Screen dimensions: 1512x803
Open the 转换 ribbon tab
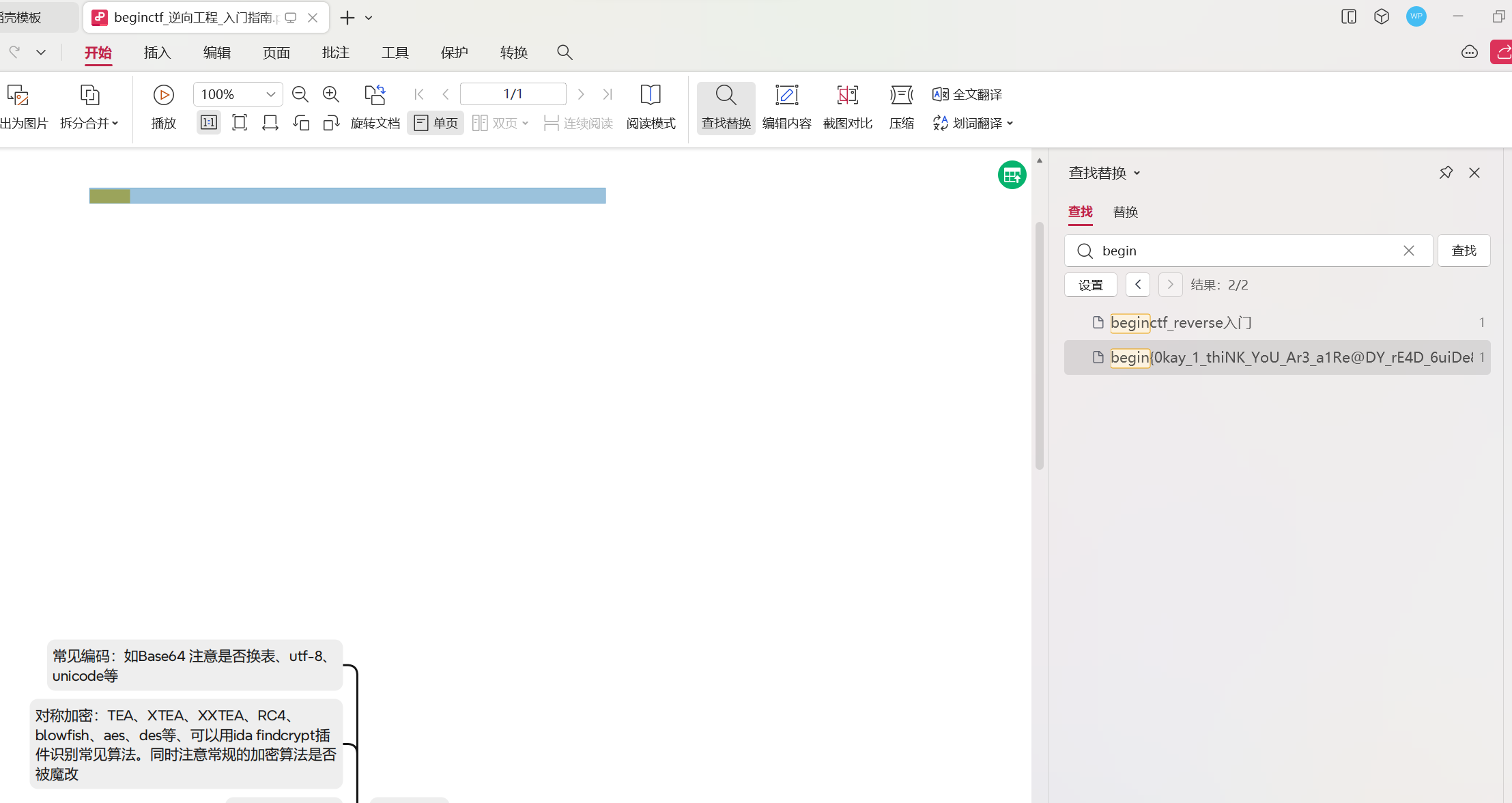coord(514,53)
